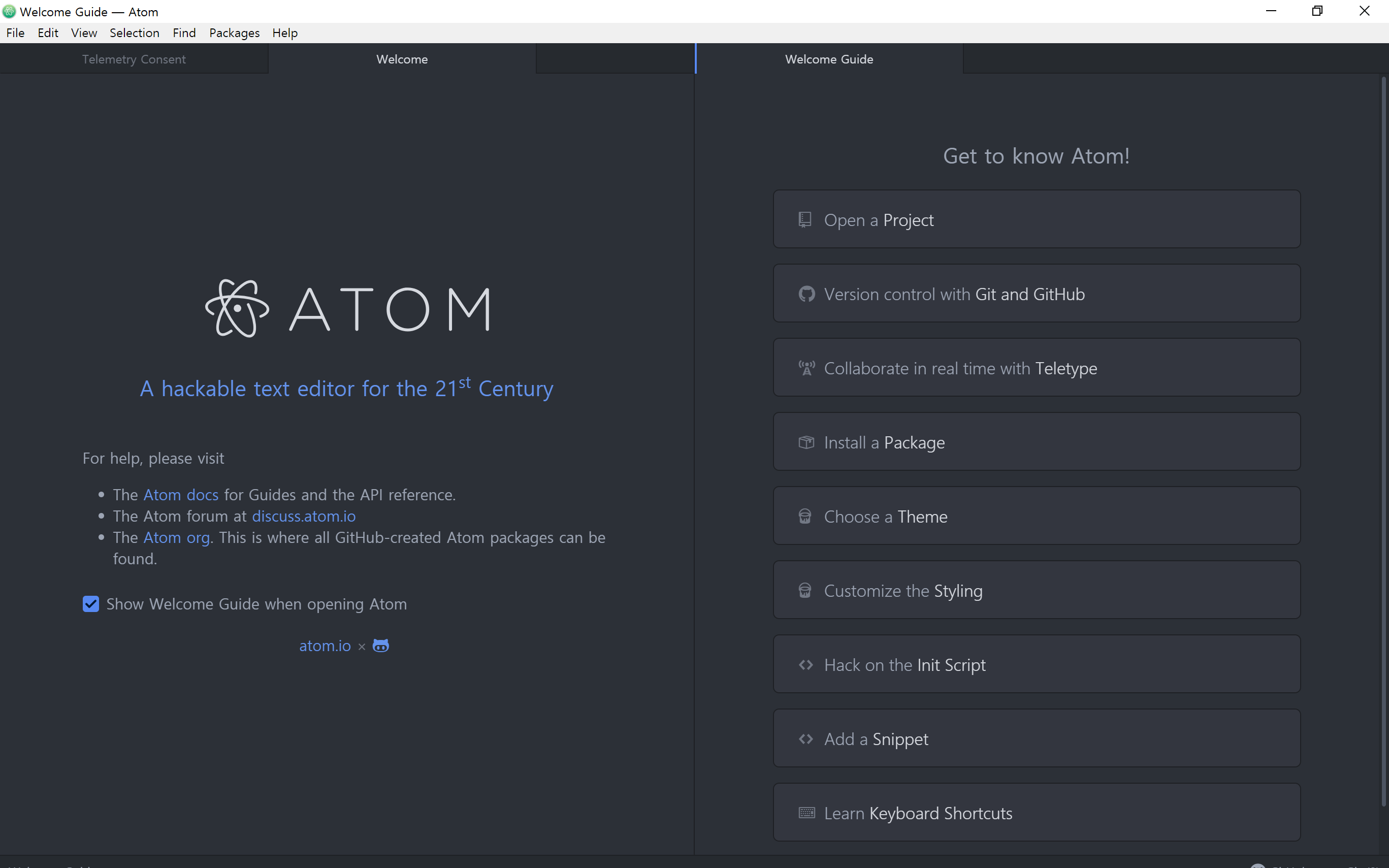Viewport: 1389px width, 868px height.
Task: Open the Atom docs link
Action: 181,495
